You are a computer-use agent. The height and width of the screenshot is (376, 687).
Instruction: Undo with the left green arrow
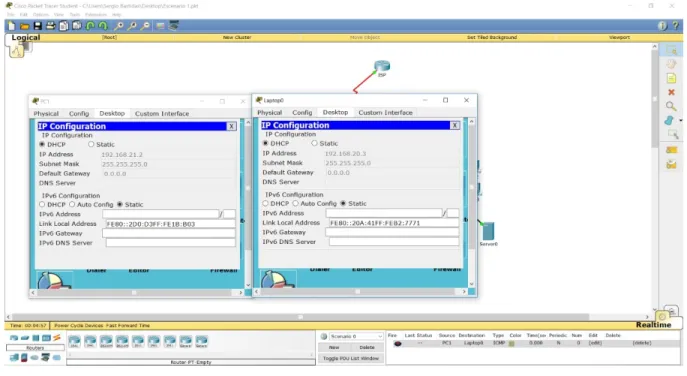[x=90, y=26]
